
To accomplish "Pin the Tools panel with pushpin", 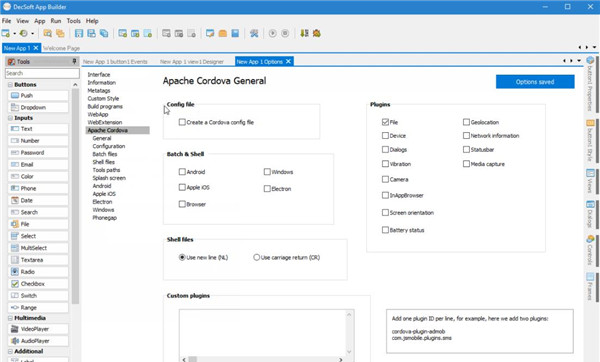I will coord(74,61).
